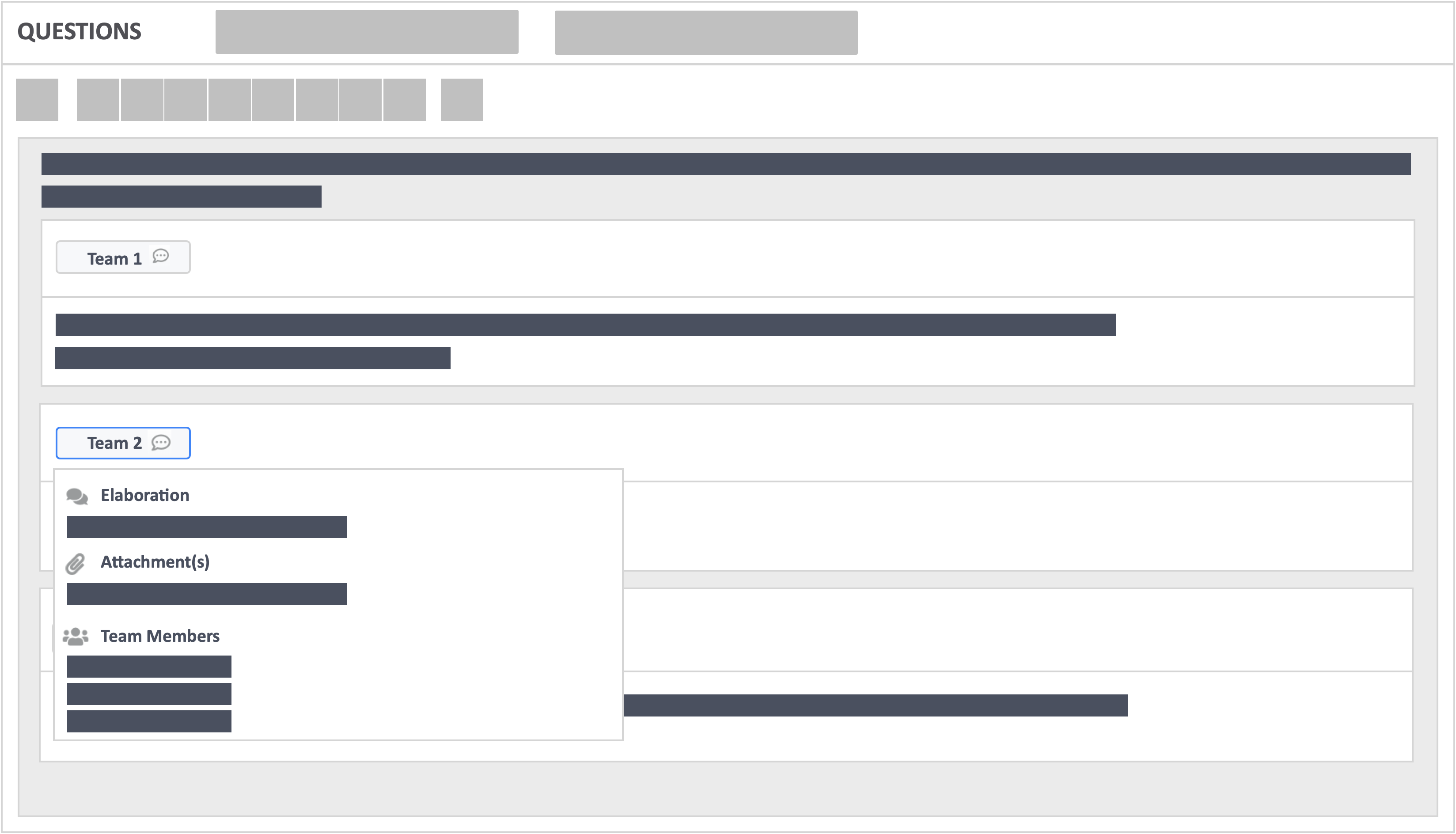
Task: Click the Team 2 comment bubble icon
Action: (163, 443)
